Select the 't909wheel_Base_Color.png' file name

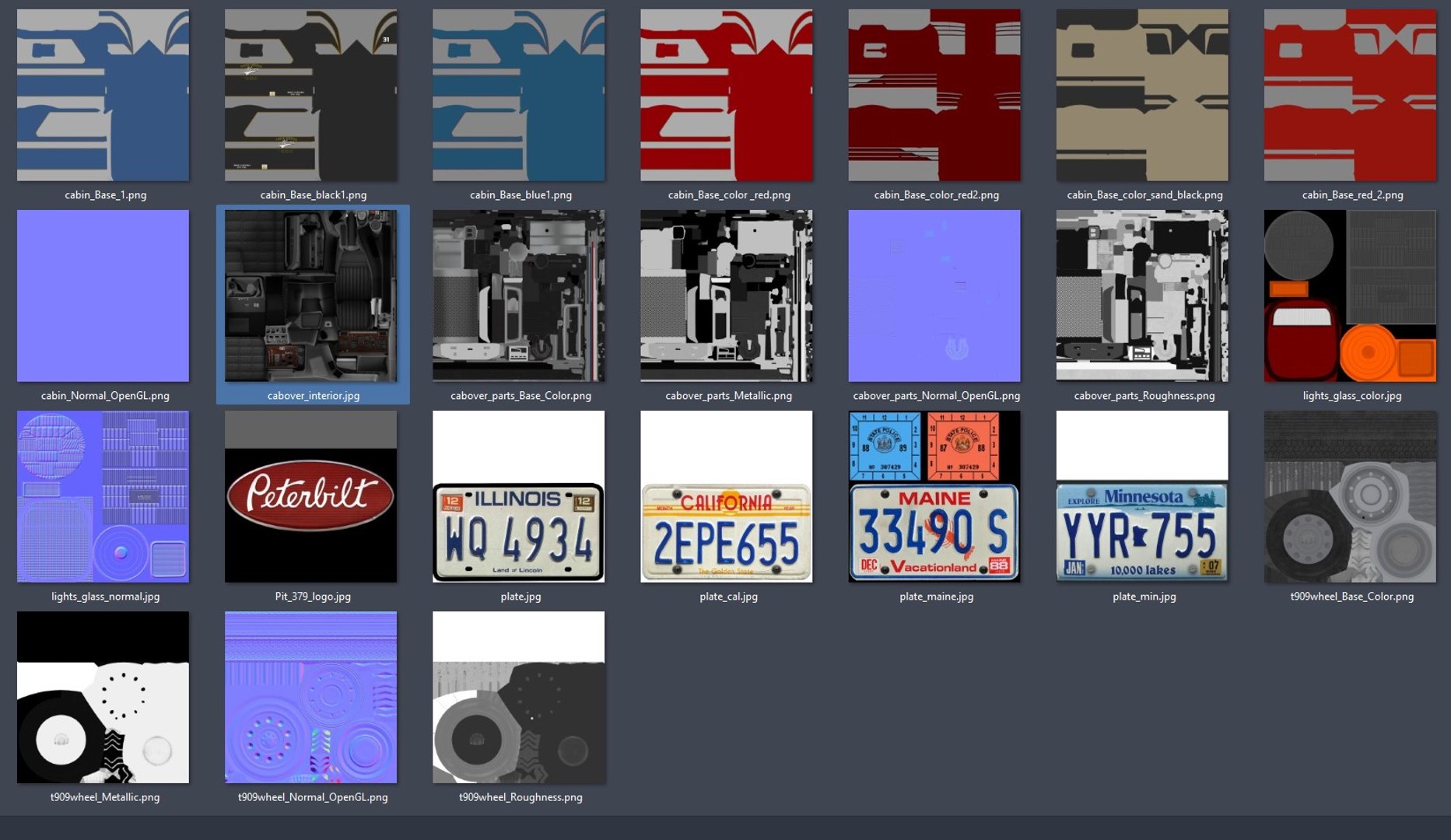(x=1352, y=597)
